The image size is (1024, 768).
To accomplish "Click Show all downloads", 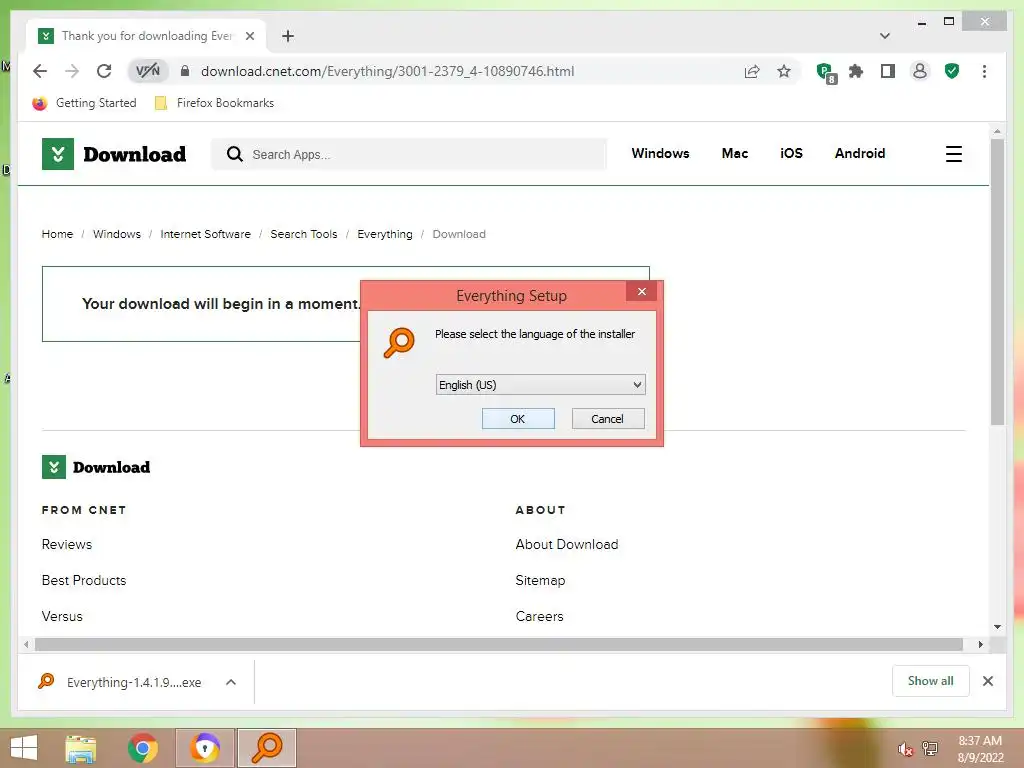I will tap(930, 681).
